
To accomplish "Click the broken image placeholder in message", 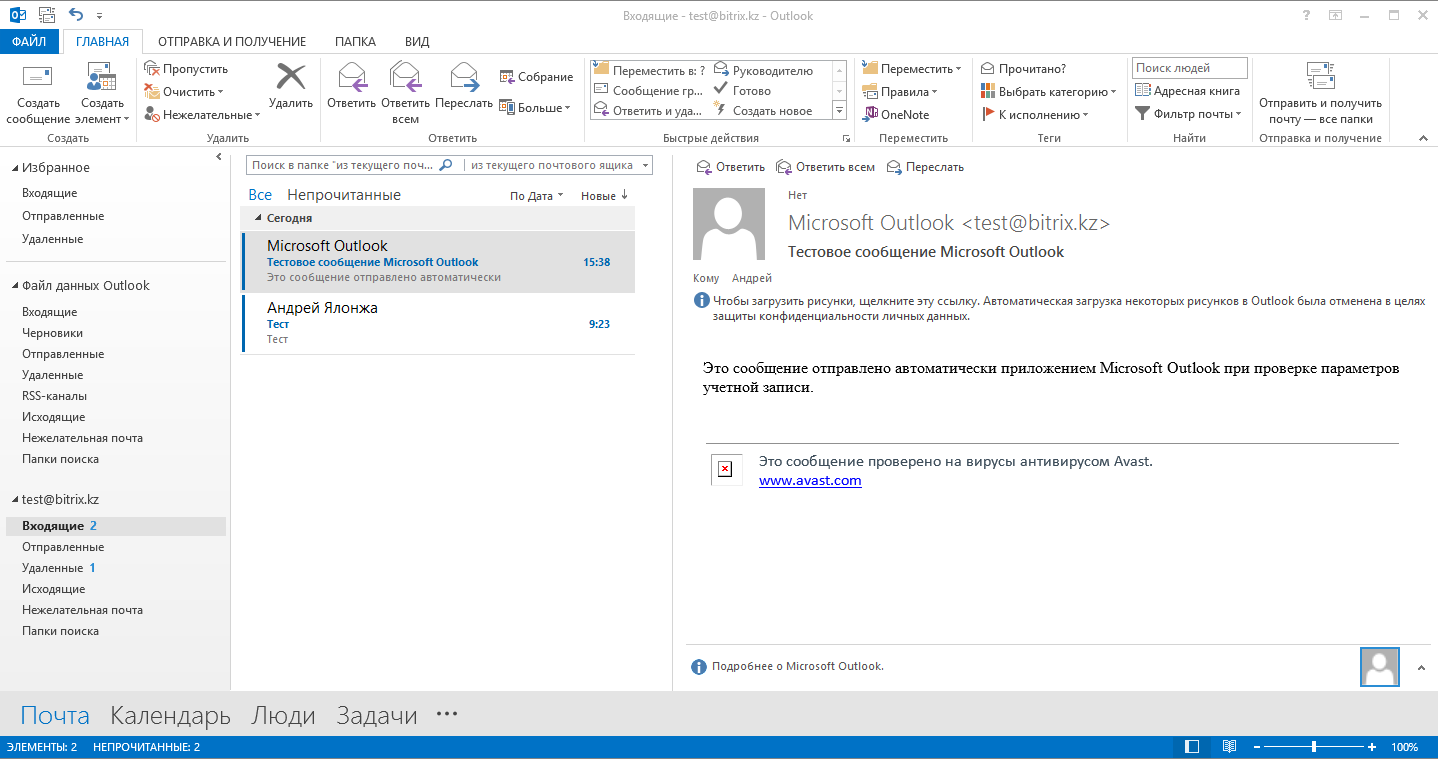I will pos(726,469).
